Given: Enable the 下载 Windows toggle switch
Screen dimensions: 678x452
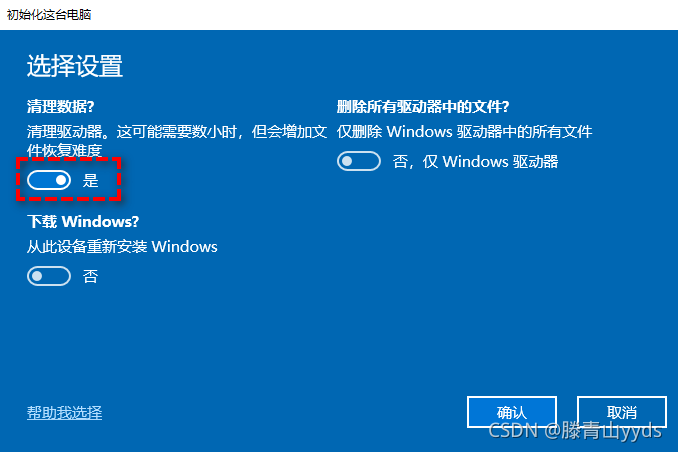Looking at the screenshot, I should click(49, 276).
